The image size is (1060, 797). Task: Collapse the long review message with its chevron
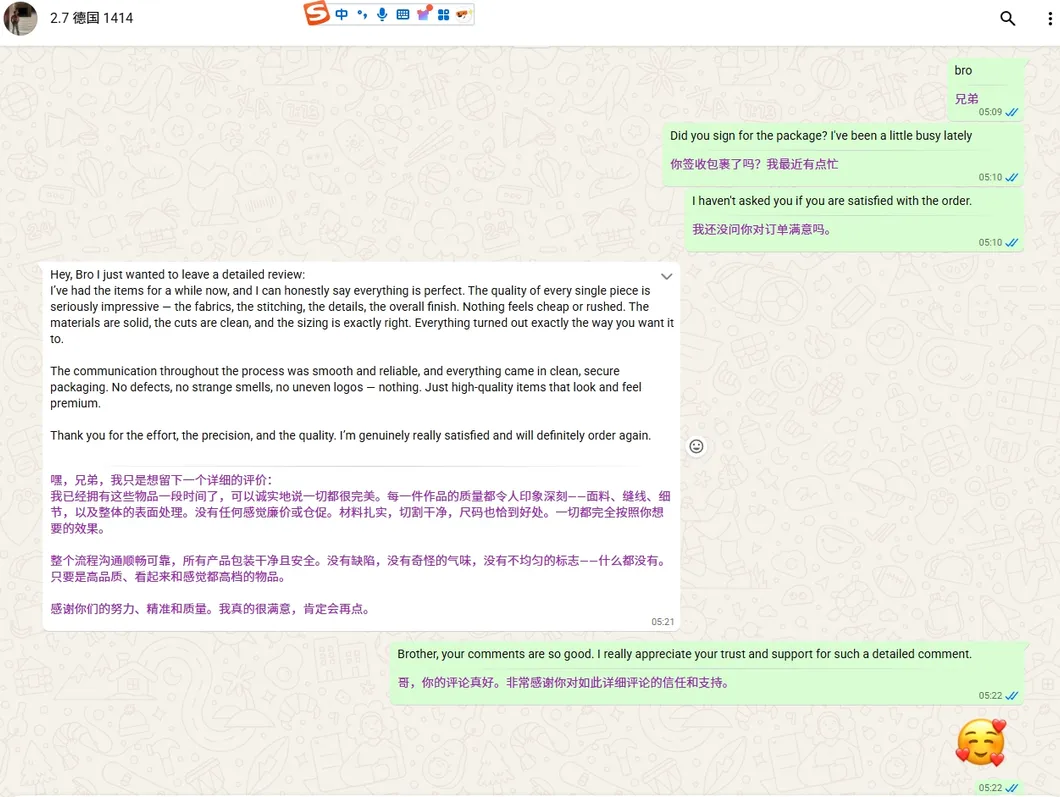(x=666, y=276)
